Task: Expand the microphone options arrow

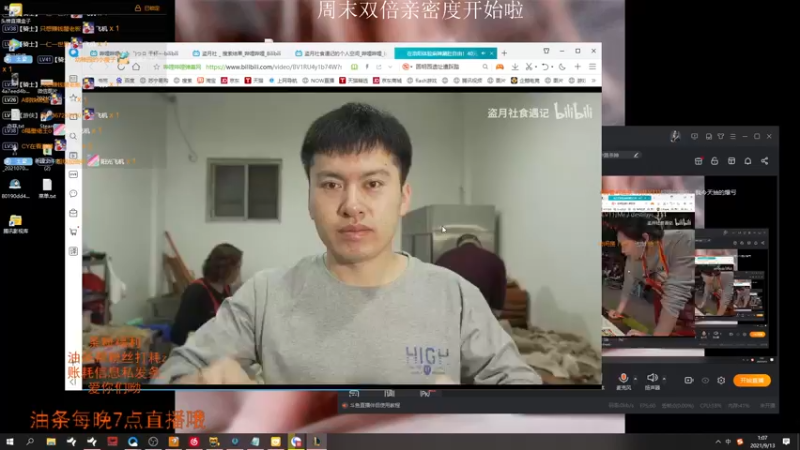Action: pyautogui.click(x=635, y=379)
